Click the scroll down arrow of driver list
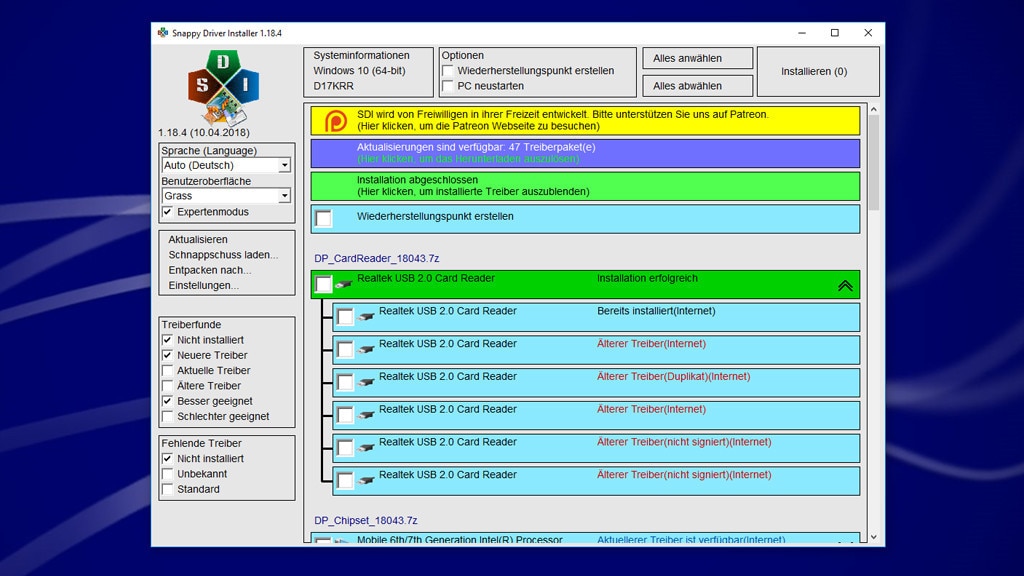This screenshot has width=1024, height=576. point(874,537)
